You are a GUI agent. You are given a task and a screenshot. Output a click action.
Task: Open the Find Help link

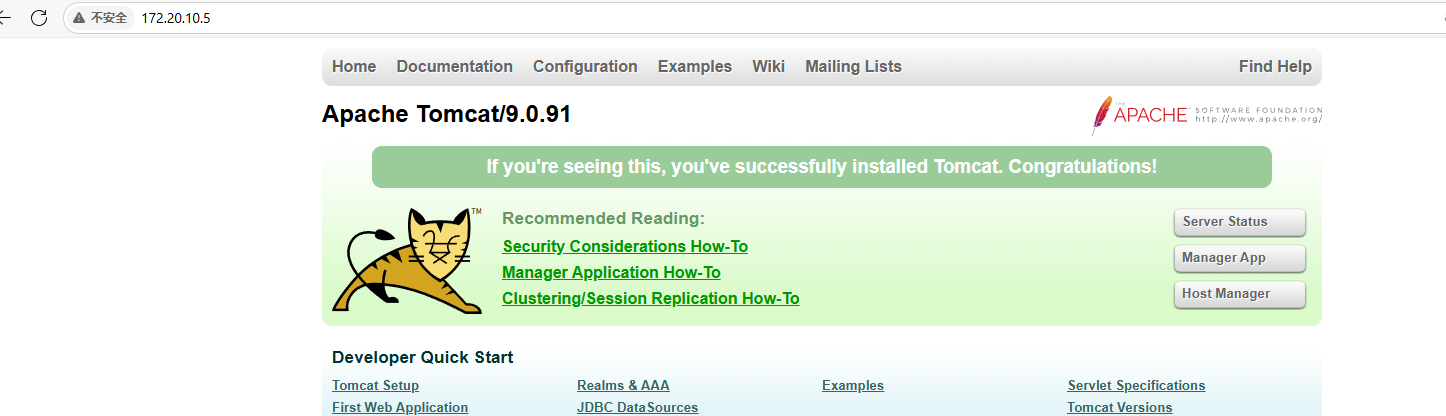pyautogui.click(x=1275, y=67)
